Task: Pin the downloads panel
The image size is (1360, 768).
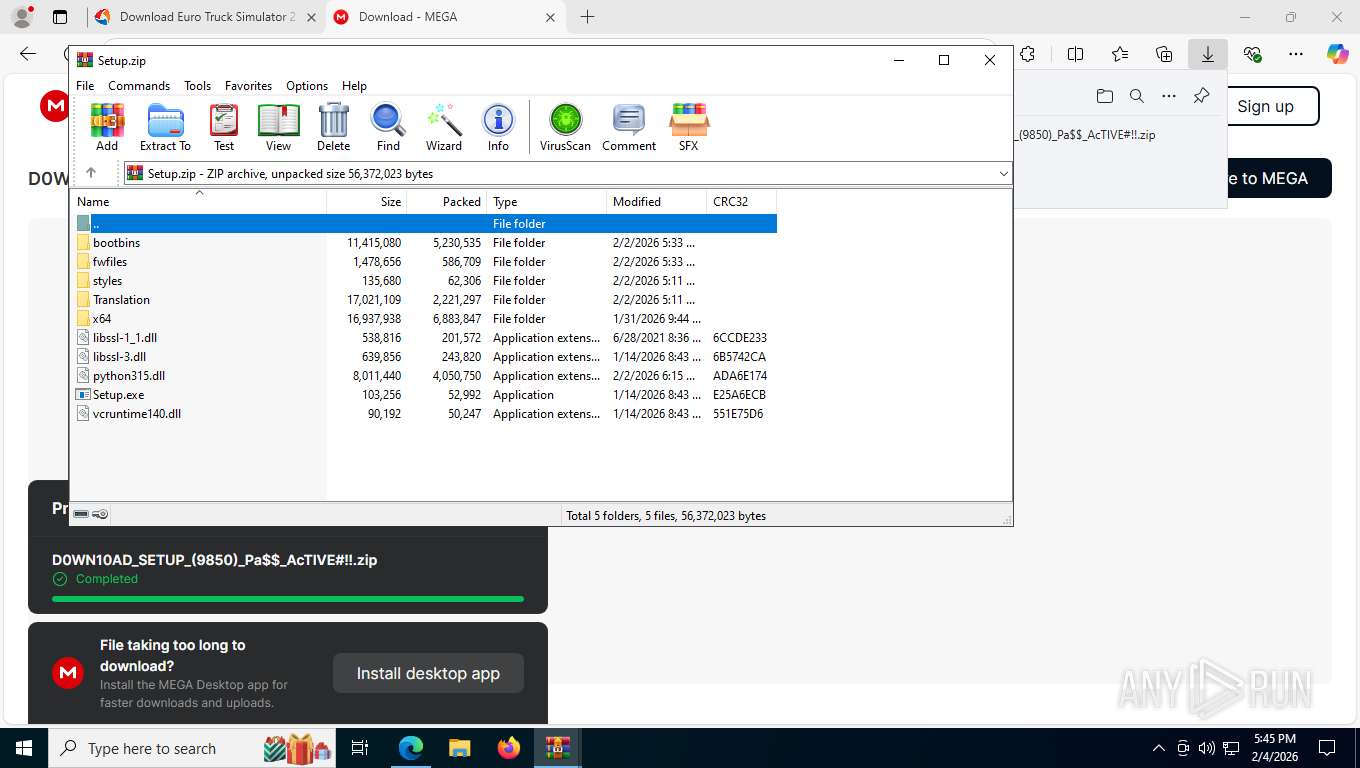Action: pos(1201,96)
